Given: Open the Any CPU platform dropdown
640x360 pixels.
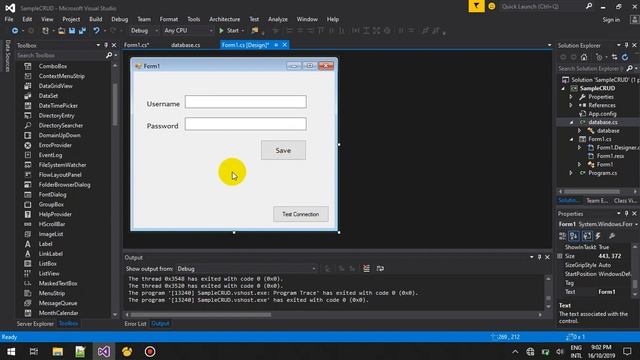Looking at the screenshot, I should click(188, 31).
